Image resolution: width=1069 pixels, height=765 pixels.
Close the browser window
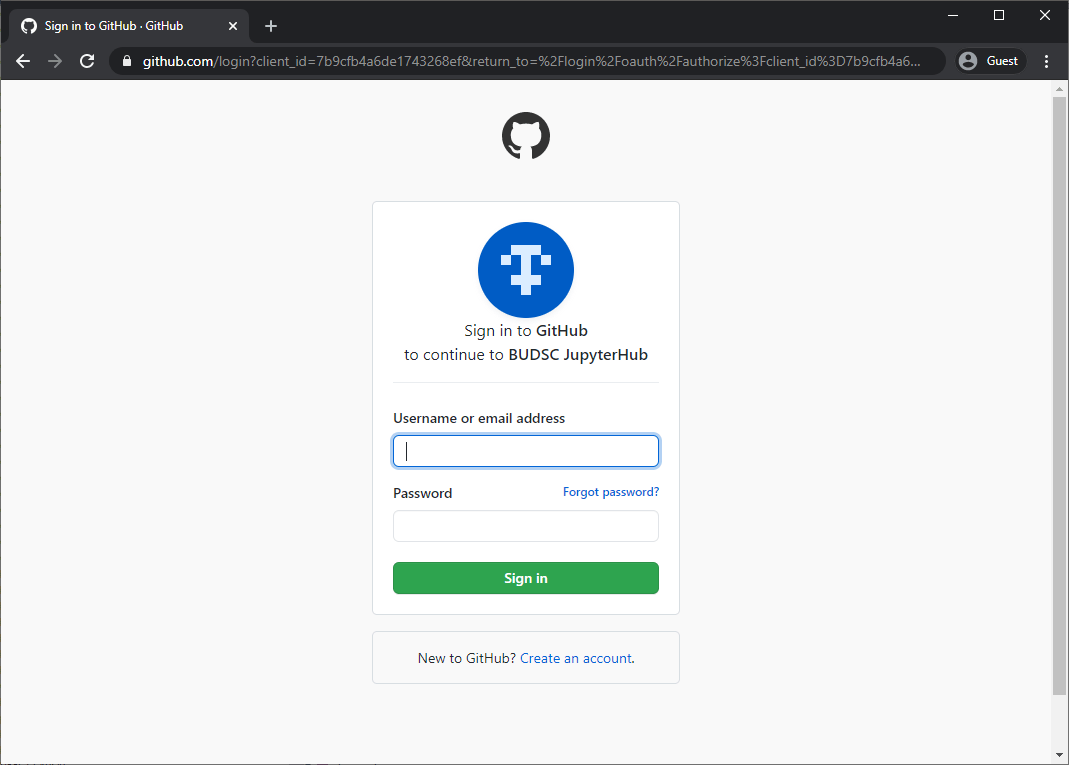point(1044,15)
